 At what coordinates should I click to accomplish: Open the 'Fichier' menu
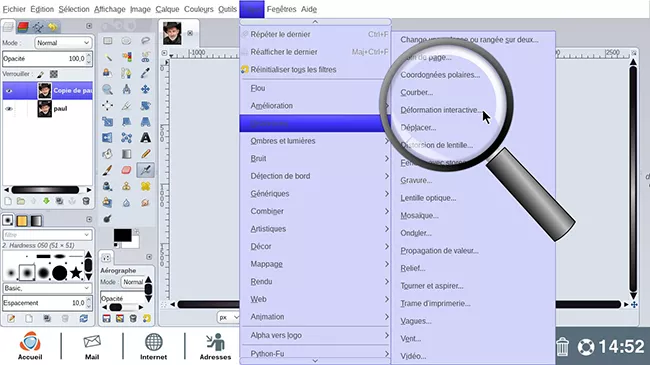click(x=14, y=9)
